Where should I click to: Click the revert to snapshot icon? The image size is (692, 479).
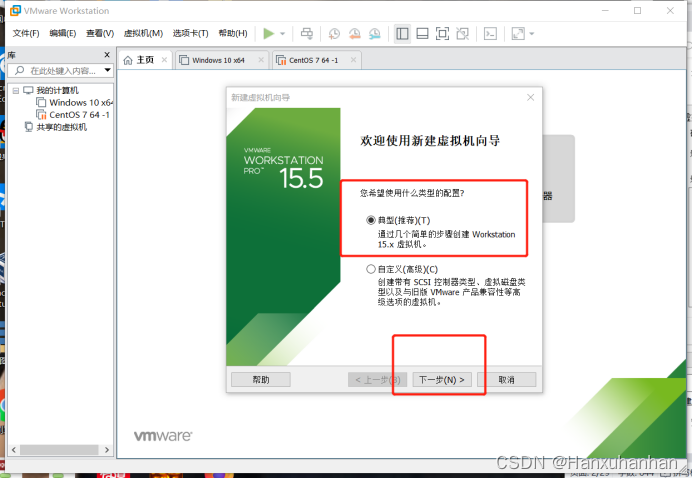[354, 34]
